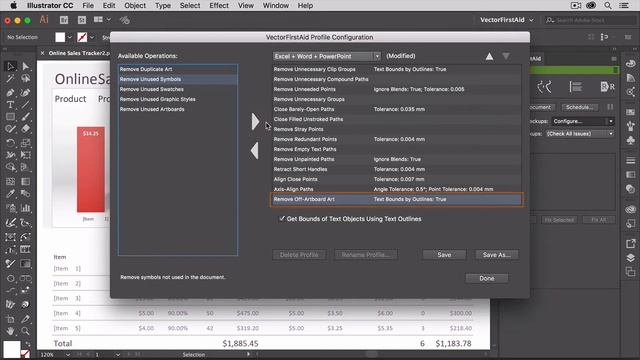
Task: Open the File menu
Action: [88, 5]
